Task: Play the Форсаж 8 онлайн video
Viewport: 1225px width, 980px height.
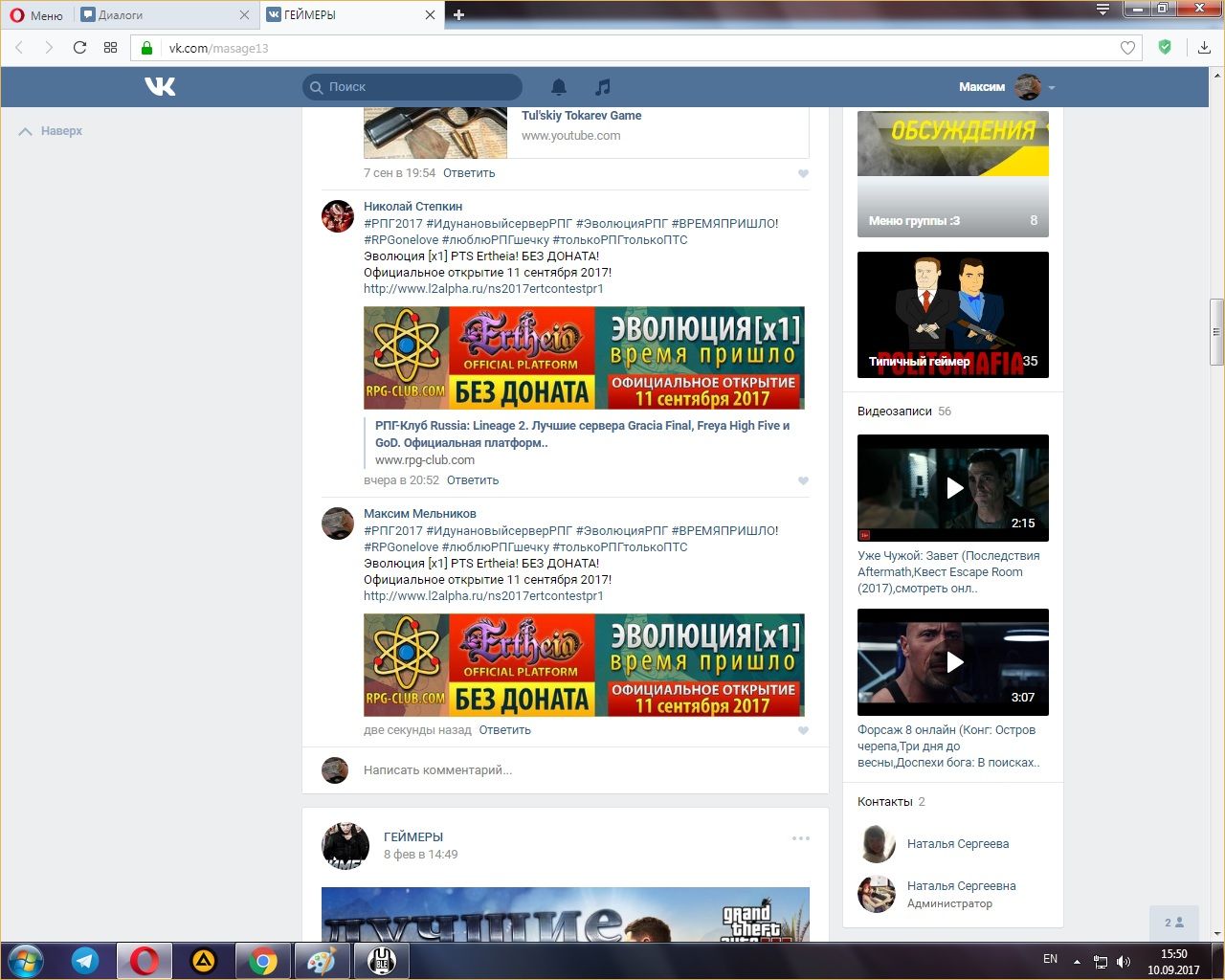Action: click(953, 662)
